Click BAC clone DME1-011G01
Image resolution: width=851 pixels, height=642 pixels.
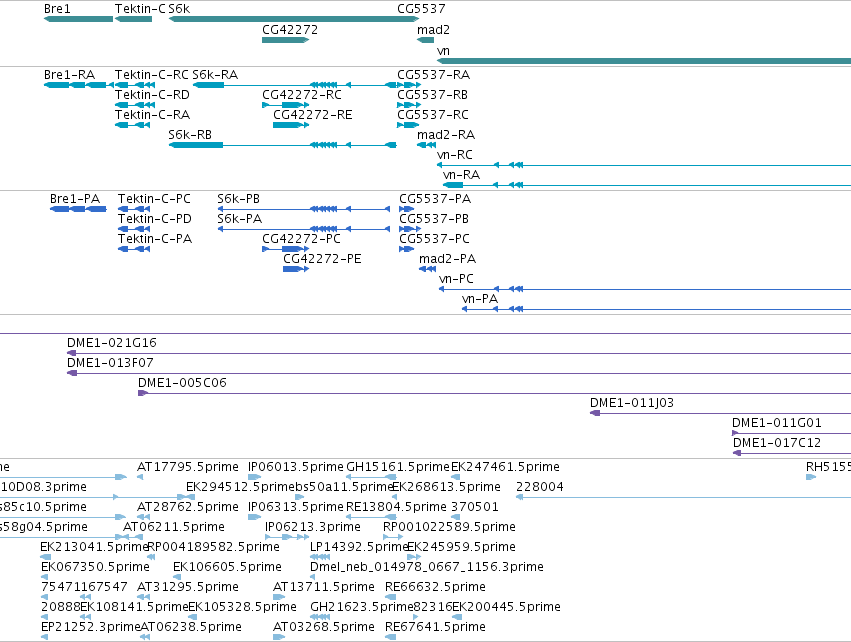777,423
